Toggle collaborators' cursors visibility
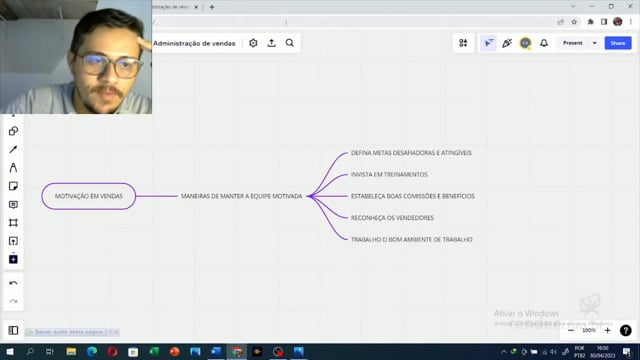 click(488, 43)
